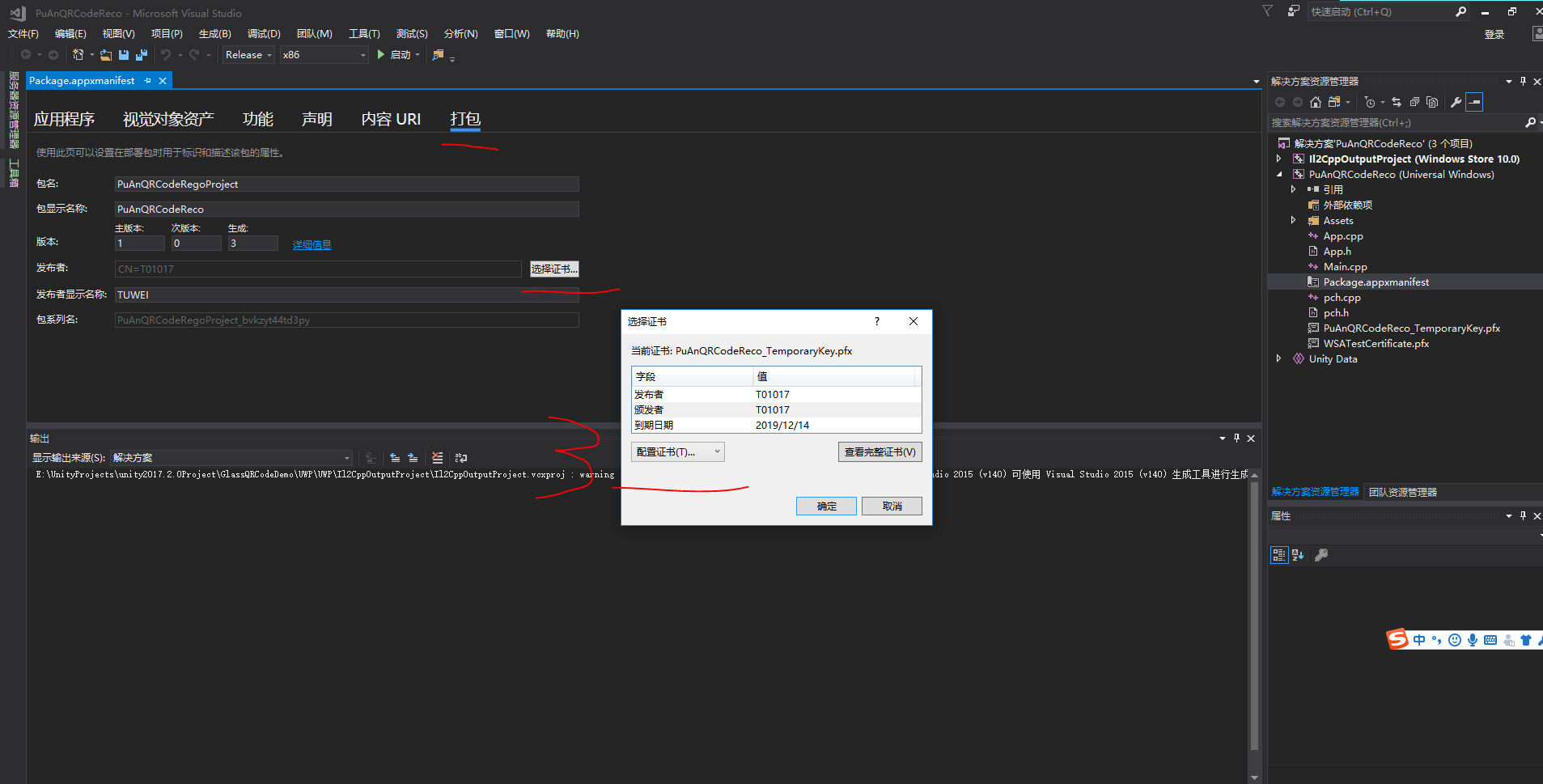Click Go to Next Message icon in Output
Image resolution: width=1543 pixels, height=784 pixels.
click(x=413, y=458)
